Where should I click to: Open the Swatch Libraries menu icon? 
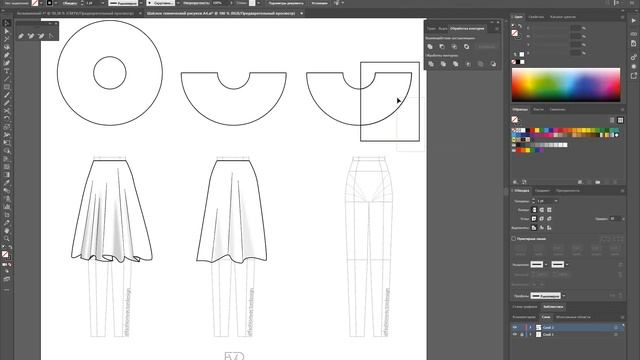tap(515, 182)
